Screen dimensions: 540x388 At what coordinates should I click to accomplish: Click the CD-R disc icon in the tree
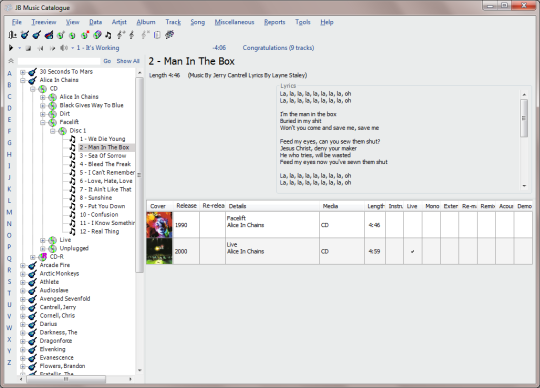42,257
